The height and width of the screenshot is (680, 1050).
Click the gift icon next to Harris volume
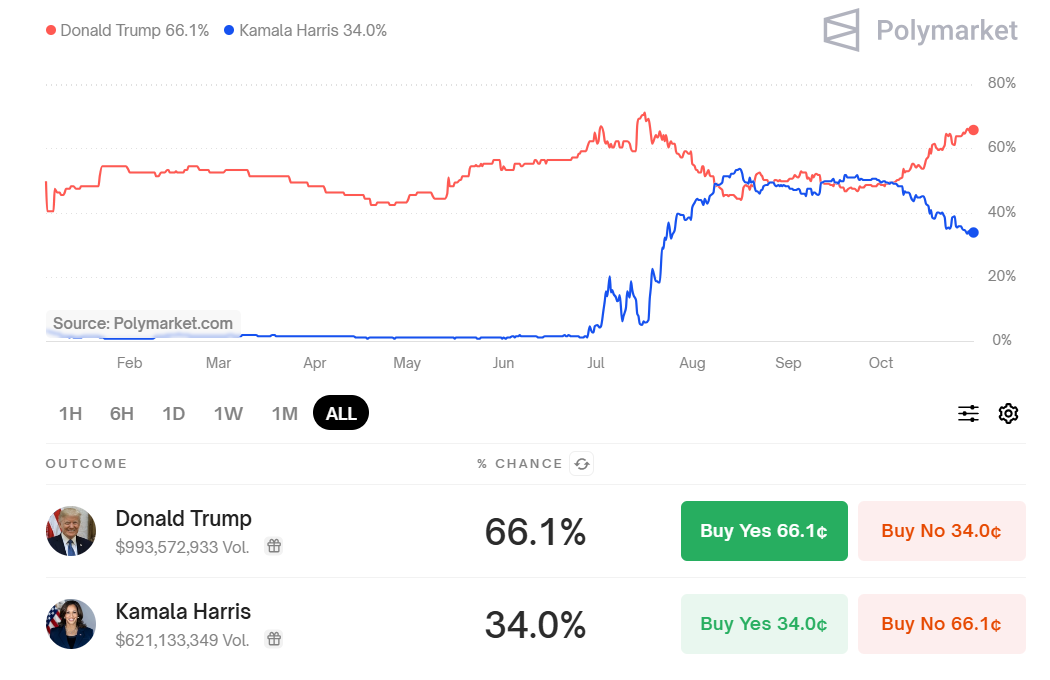(273, 639)
